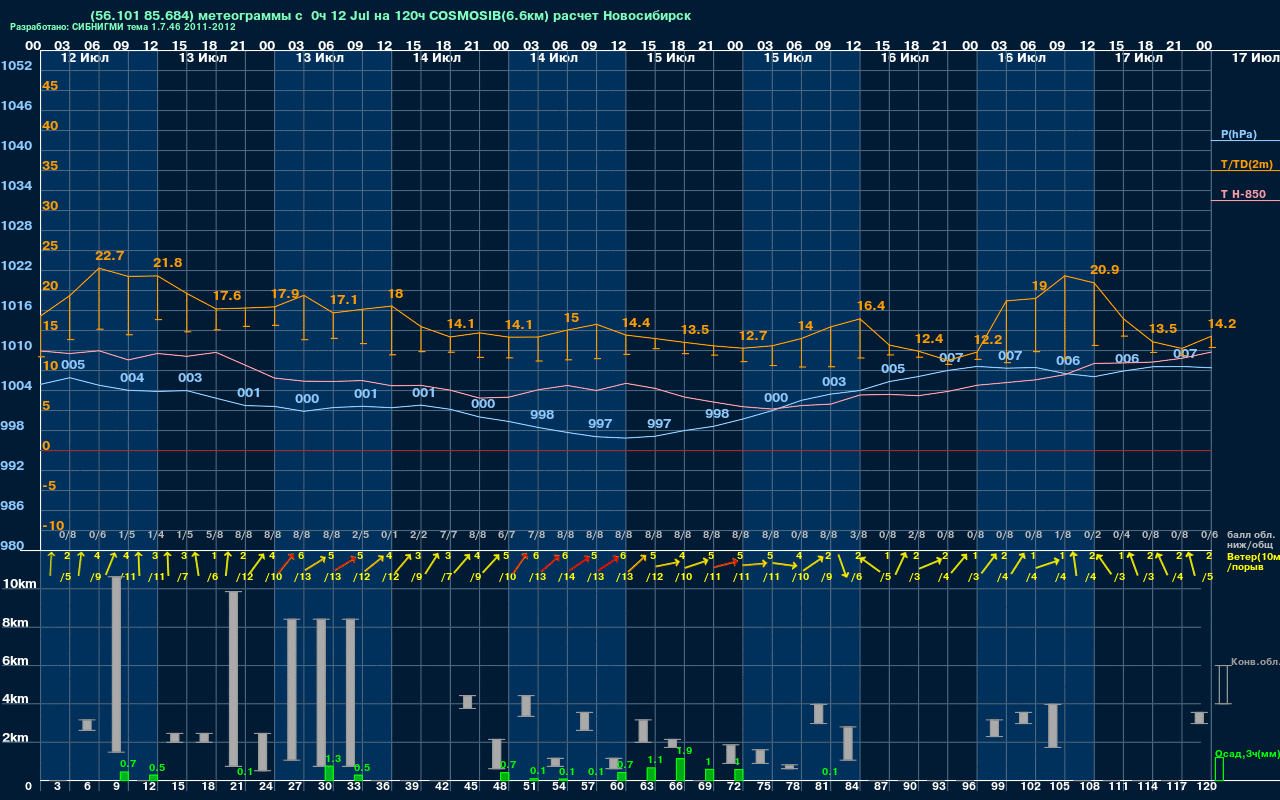Click the 17.6 temperature label

pos(227,296)
